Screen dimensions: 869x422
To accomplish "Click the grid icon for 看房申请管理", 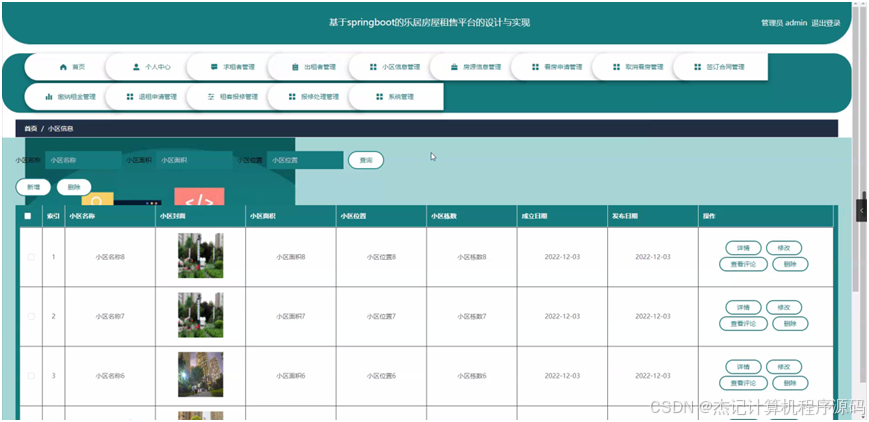I will click(535, 67).
